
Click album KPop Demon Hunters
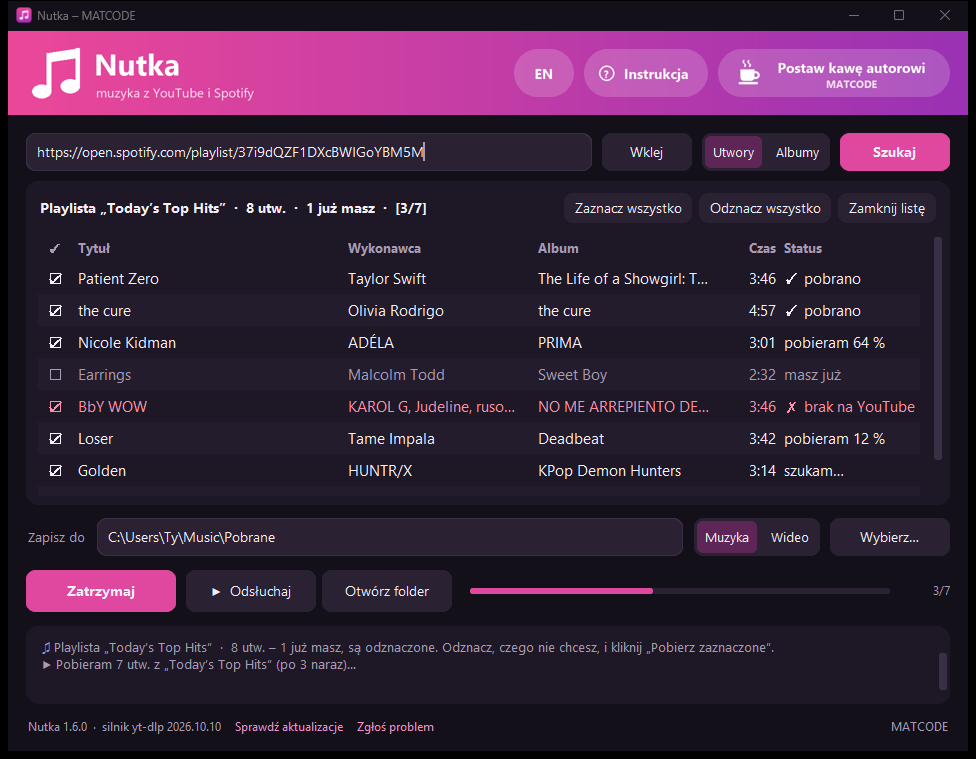pos(609,471)
